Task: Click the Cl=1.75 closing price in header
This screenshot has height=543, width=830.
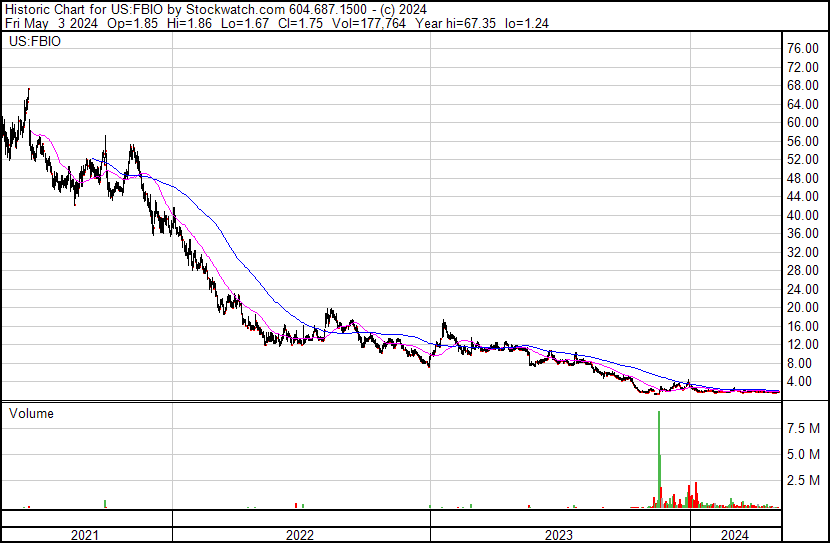Action: pos(300,23)
